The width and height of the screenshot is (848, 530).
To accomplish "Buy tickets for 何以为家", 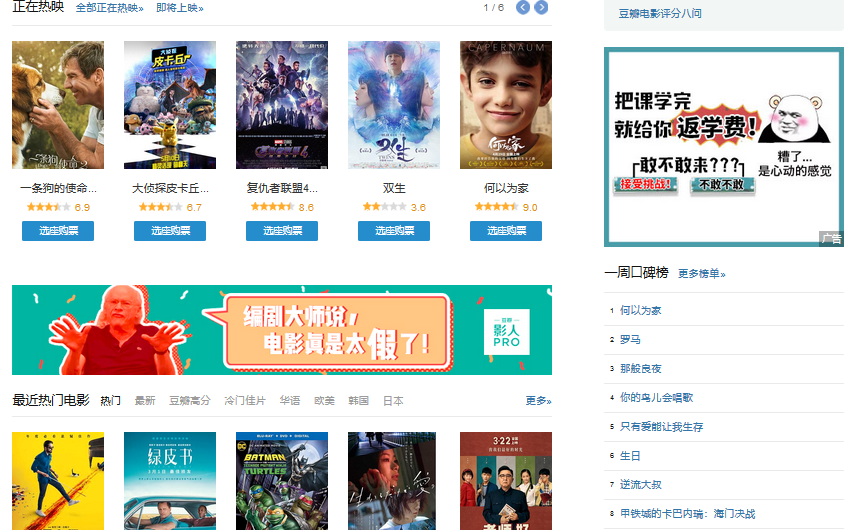I will click(506, 231).
